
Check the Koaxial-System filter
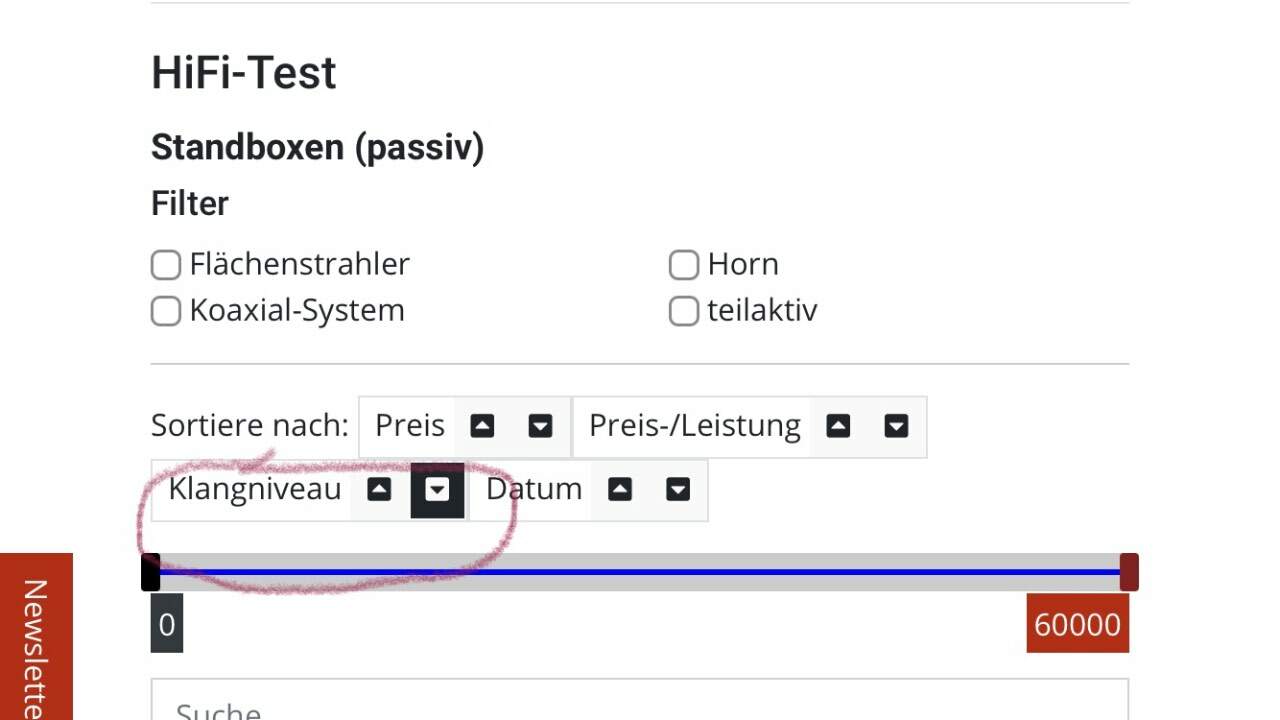tap(166, 311)
